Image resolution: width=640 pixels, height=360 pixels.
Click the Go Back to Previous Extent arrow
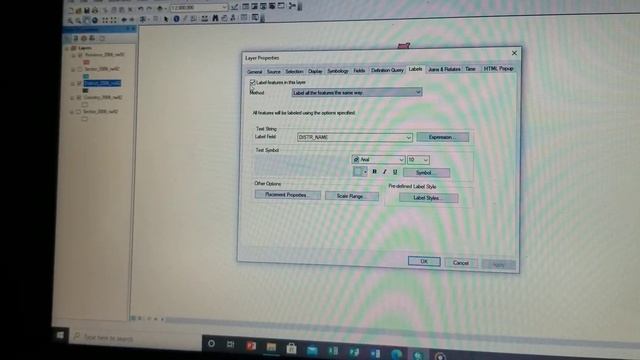coord(124,19)
